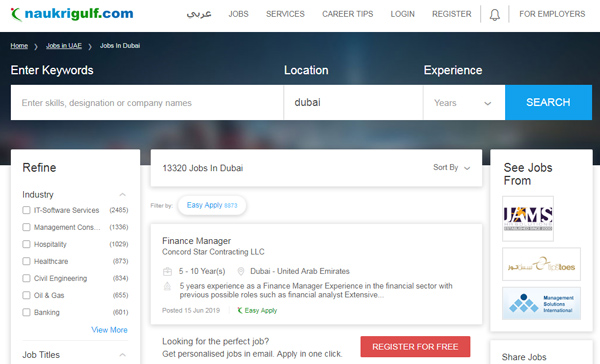The width and height of the screenshot is (600, 364).
Task: Open JAMS company logo thumbnail
Action: click(528, 219)
